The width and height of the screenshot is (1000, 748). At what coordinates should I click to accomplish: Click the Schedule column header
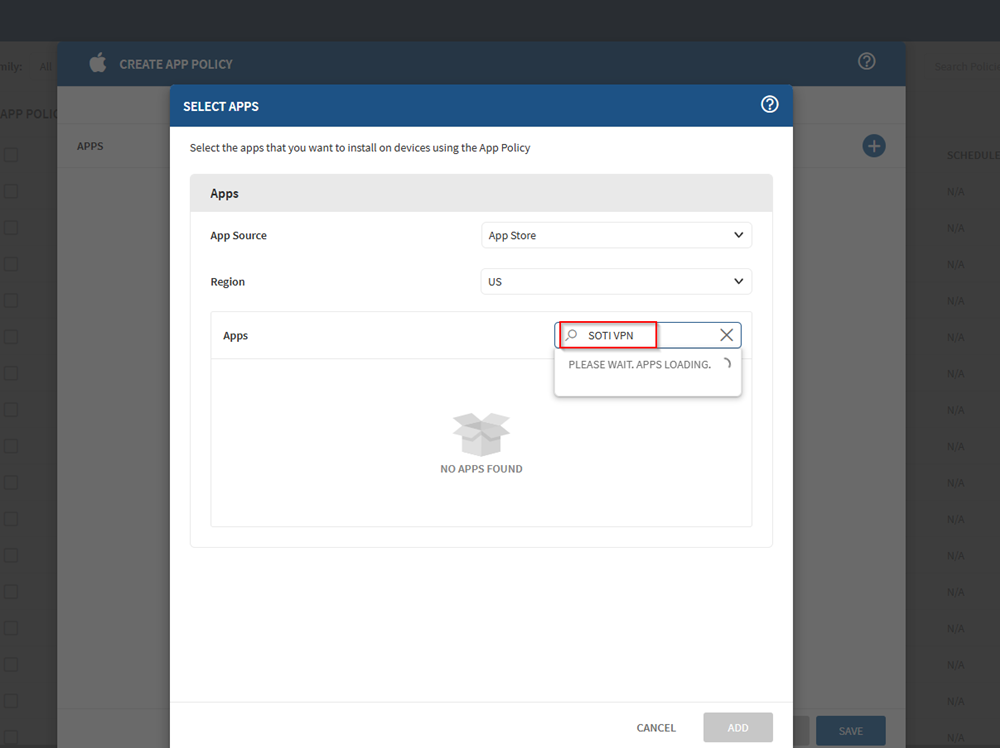click(972, 156)
